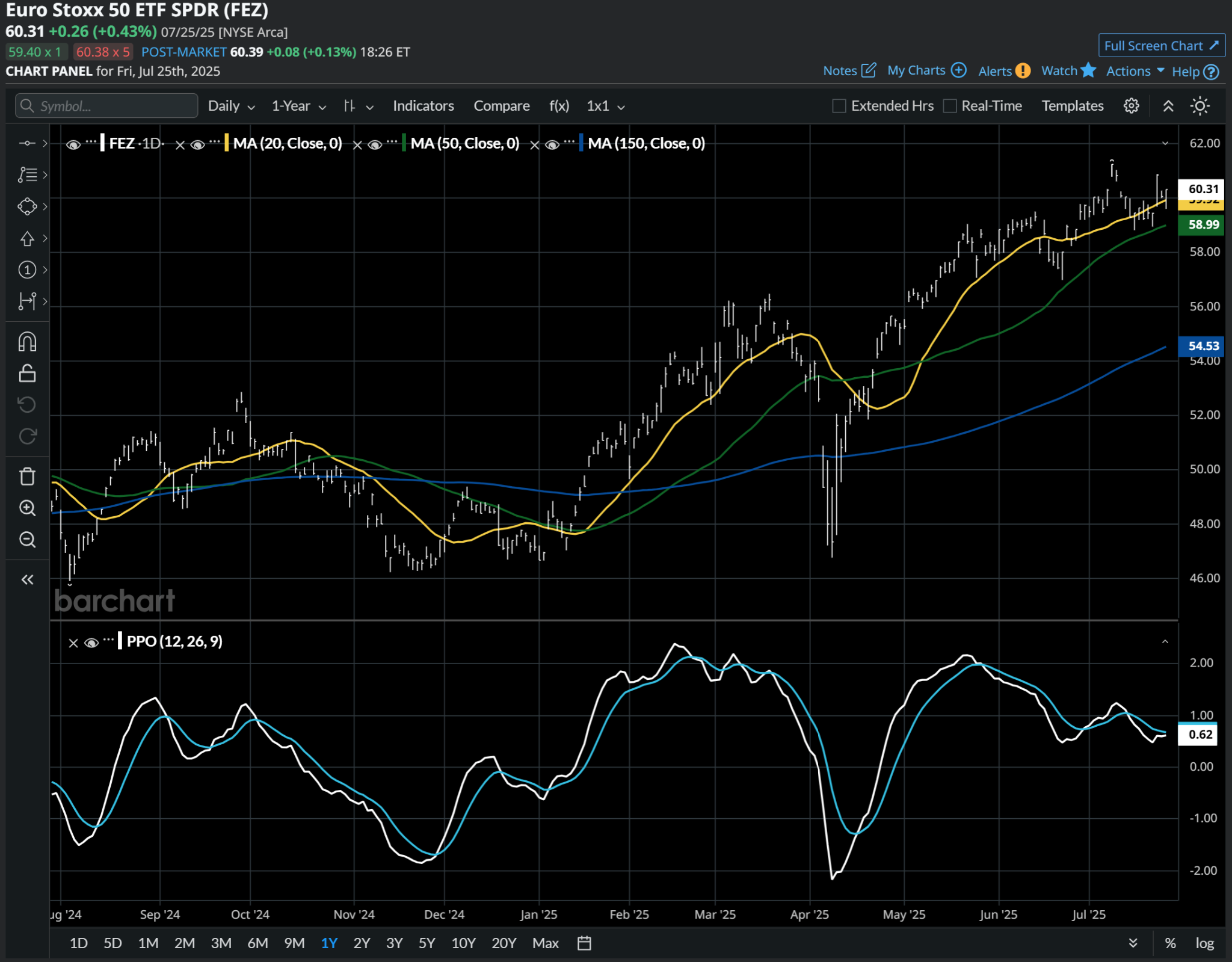Select the Max time range
This screenshot has width=1232, height=962.
click(x=545, y=943)
